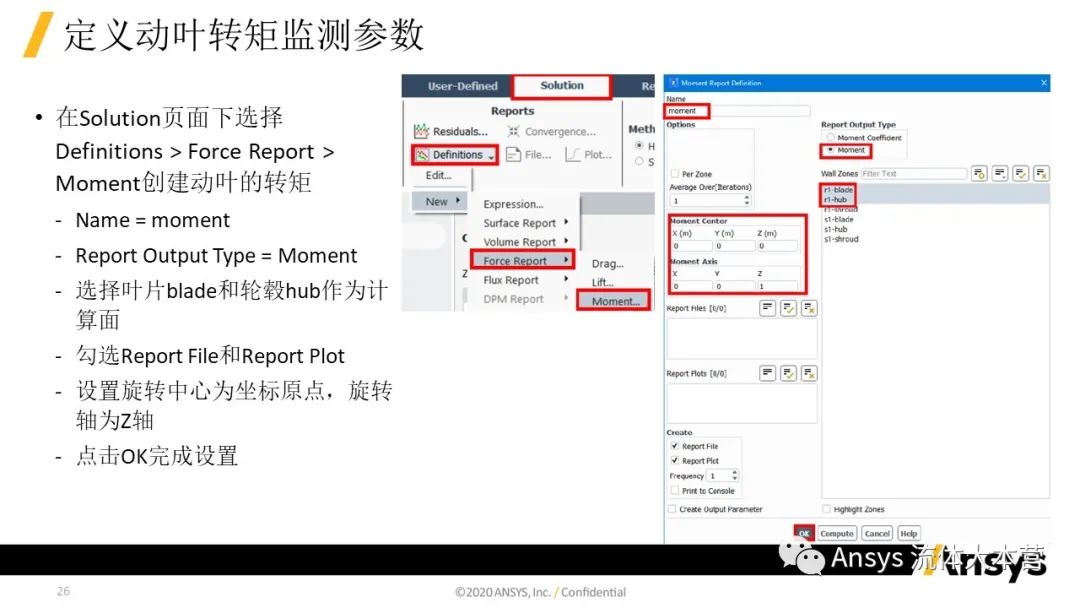The height and width of the screenshot is (608, 1080).
Task: Choose Drag... from Force Report
Action: pos(608,264)
